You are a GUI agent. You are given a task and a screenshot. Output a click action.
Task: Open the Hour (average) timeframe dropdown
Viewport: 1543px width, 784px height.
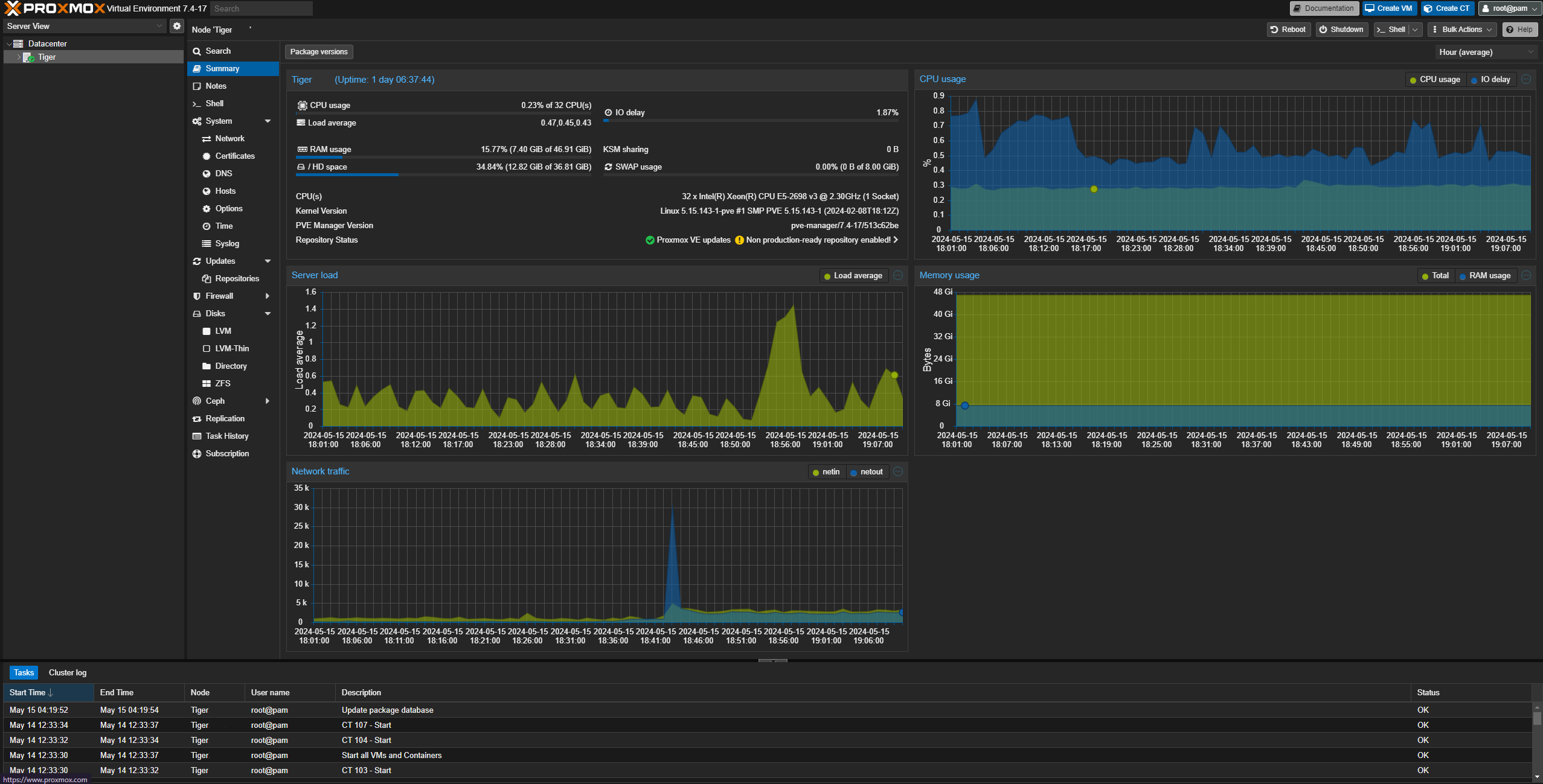pyautogui.click(x=1486, y=53)
